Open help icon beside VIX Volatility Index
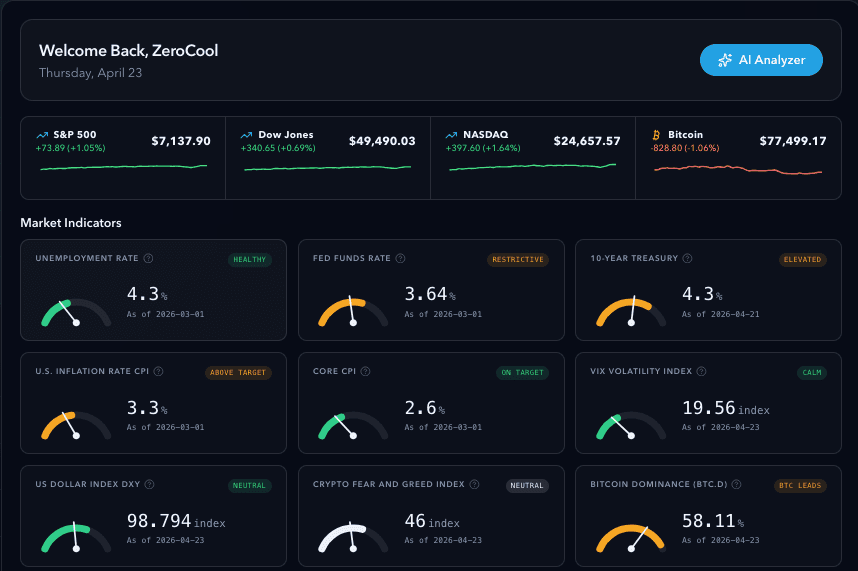Viewport: 858px width, 571px height. 702,371
